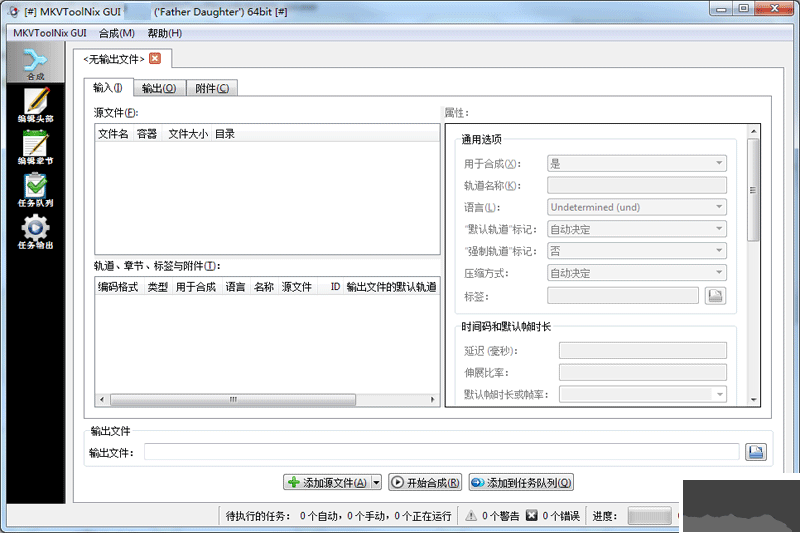The height and width of the screenshot is (533, 800).
Task: Click the 0 个警告 status text
Action: (501, 516)
